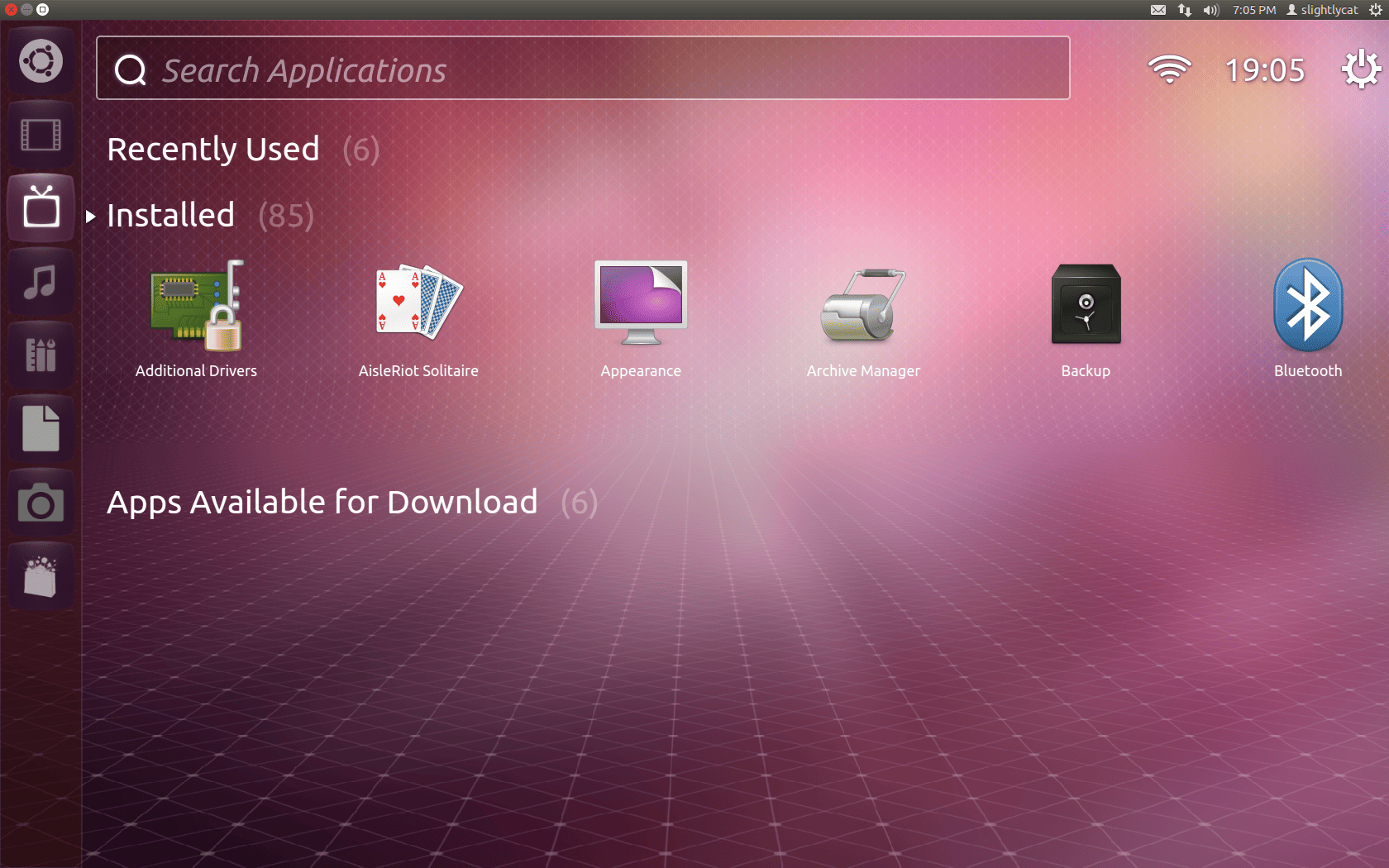Close the dash with red window button
The height and width of the screenshot is (868, 1389).
pos(11,10)
